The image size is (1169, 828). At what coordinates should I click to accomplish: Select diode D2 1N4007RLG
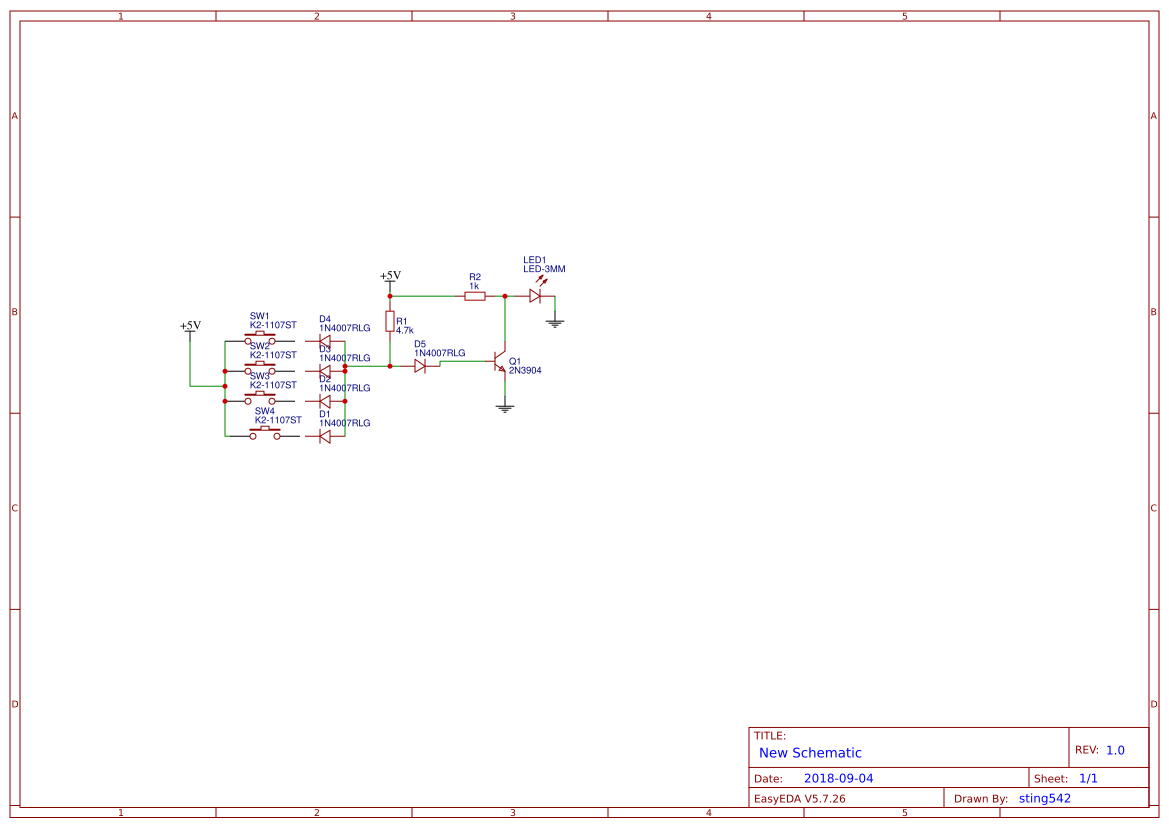click(327, 401)
